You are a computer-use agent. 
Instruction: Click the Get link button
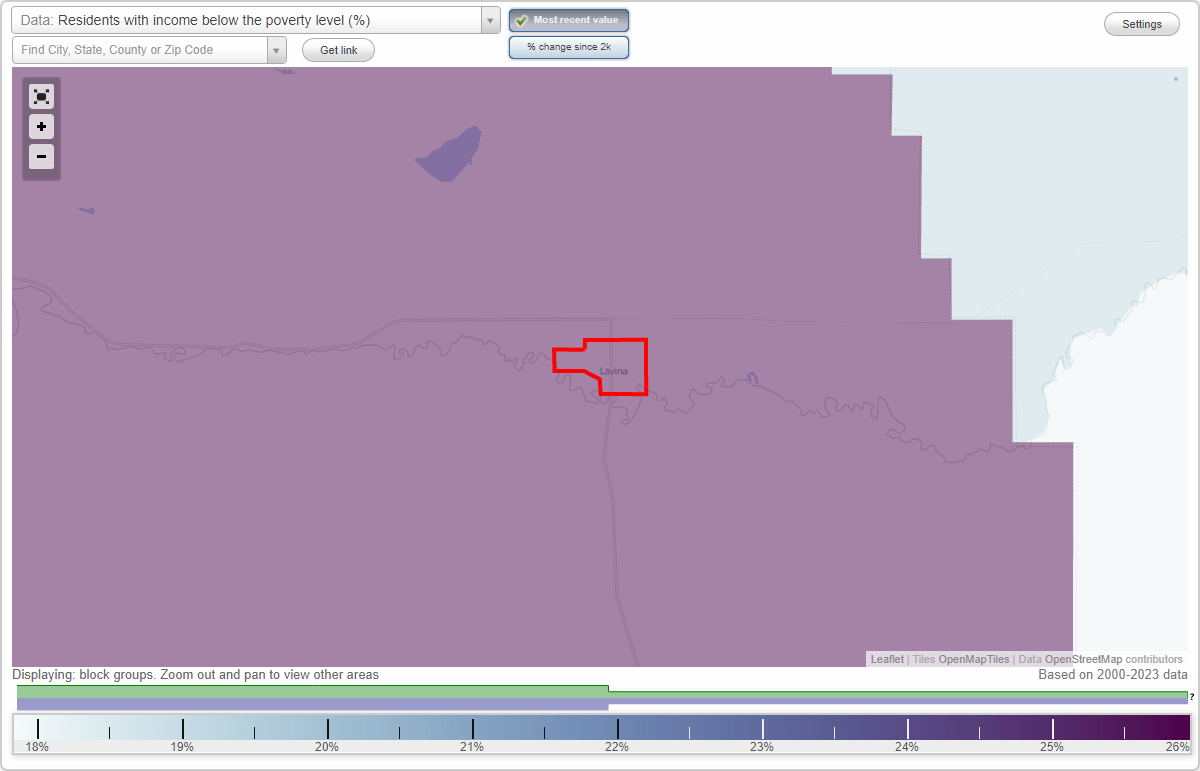click(x=338, y=50)
